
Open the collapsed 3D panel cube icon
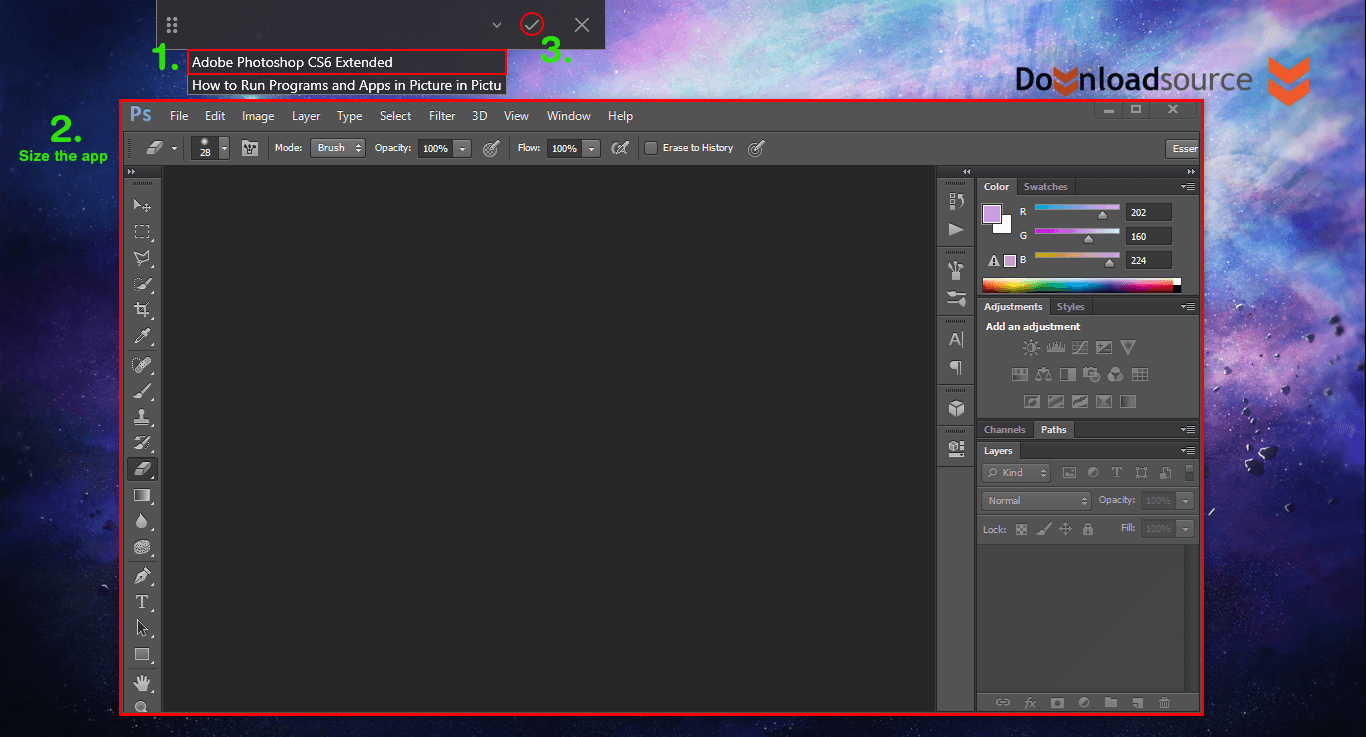click(x=956, y=408)
